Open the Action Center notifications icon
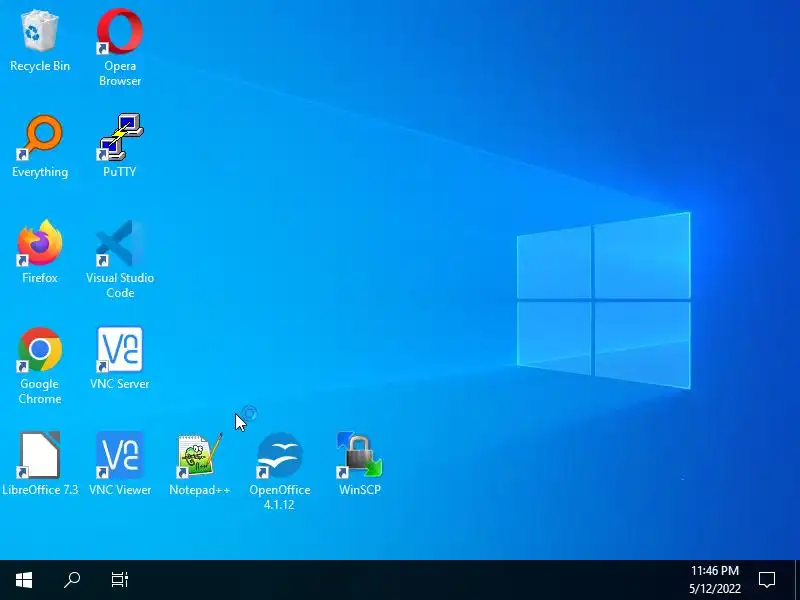The width and height of the screenshot is (800, 600). coord(767,580)
